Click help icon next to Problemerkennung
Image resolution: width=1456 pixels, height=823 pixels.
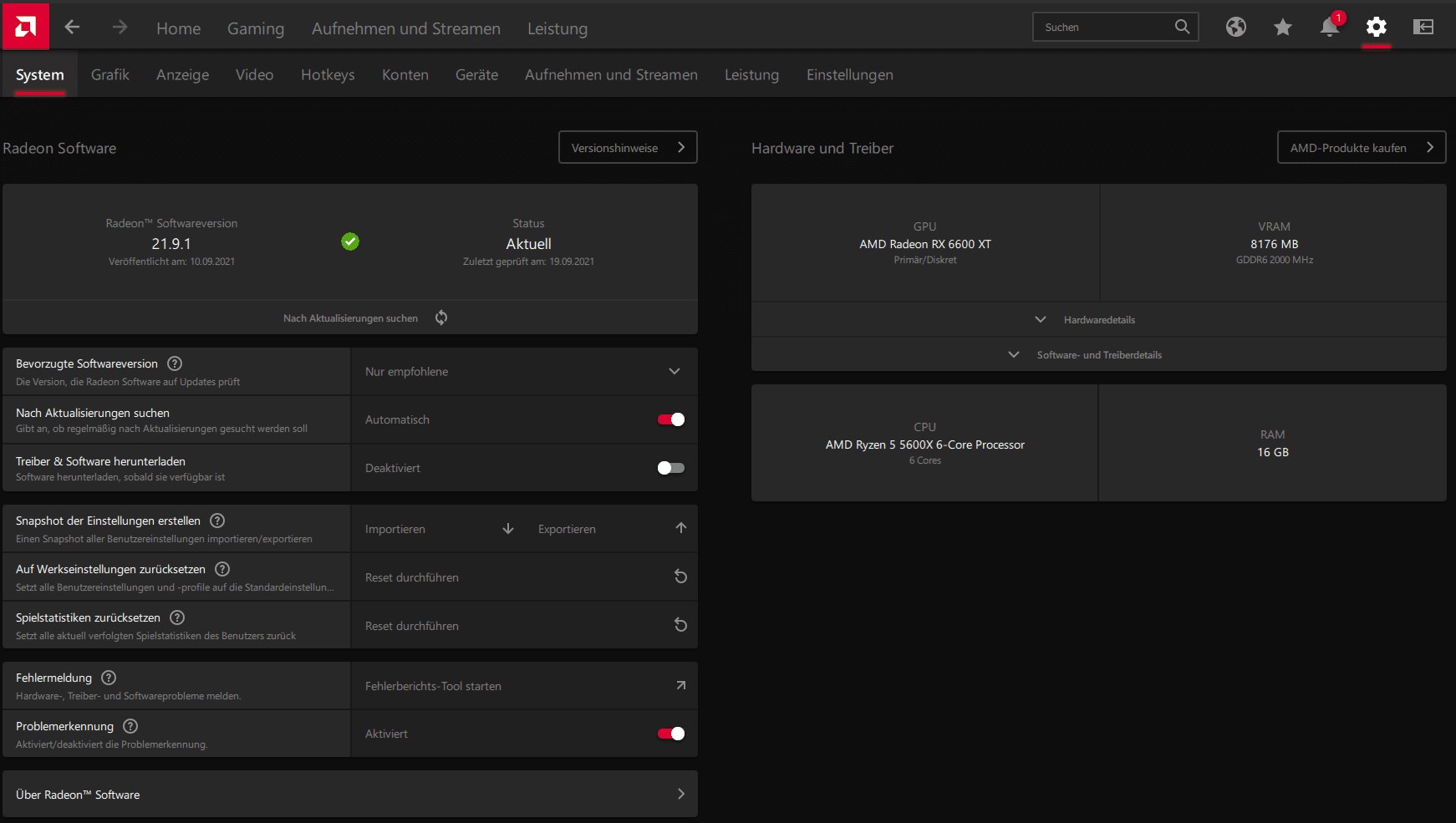click(130, 726)
